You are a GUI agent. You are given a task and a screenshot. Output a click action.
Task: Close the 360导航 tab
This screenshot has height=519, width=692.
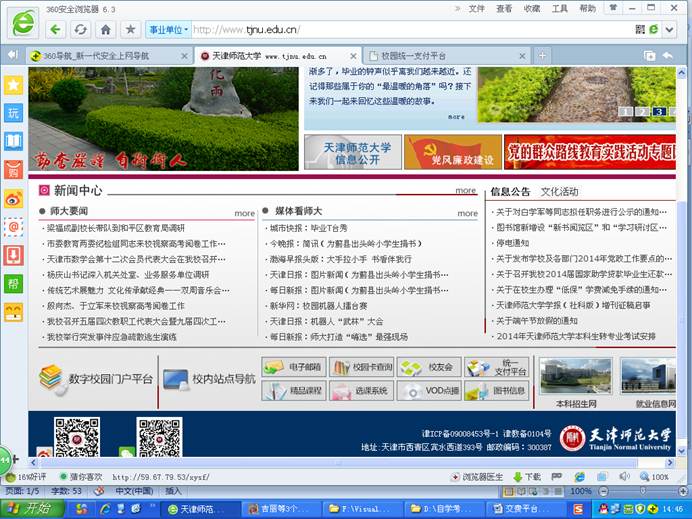coord(184,56)
